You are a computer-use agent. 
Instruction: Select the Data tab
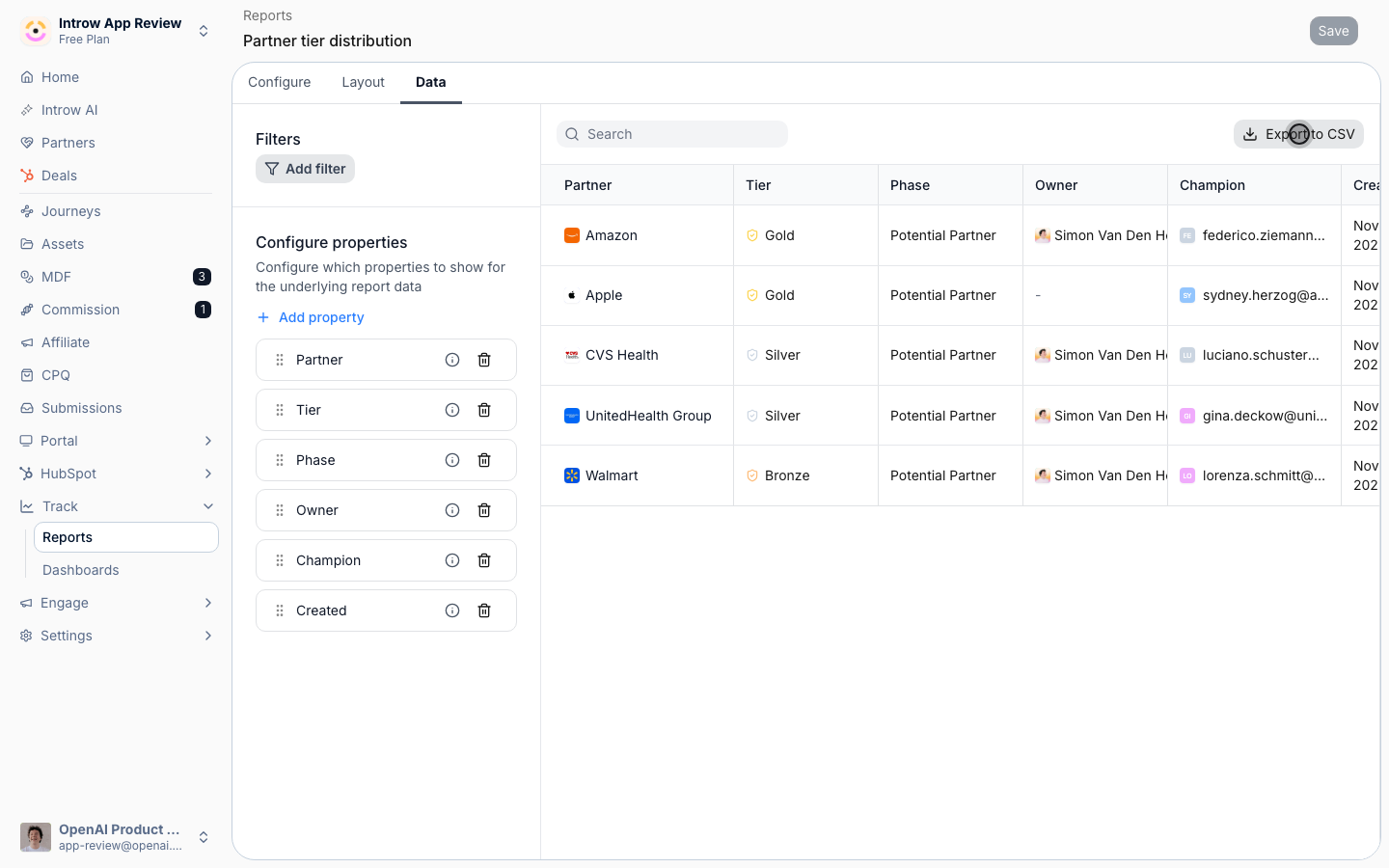click(x=431, y=82)
